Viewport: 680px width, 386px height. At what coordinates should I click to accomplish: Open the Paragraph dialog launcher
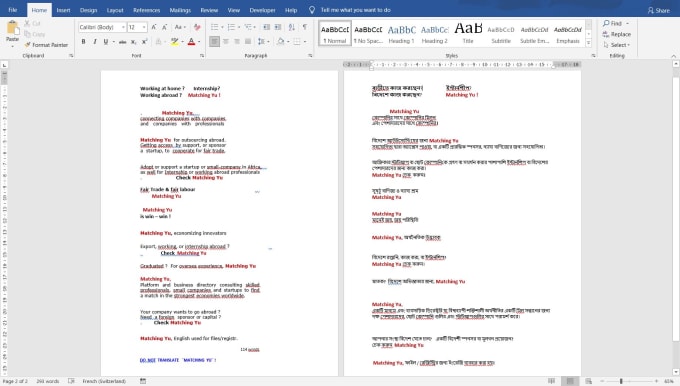click(x=310, y=56)
